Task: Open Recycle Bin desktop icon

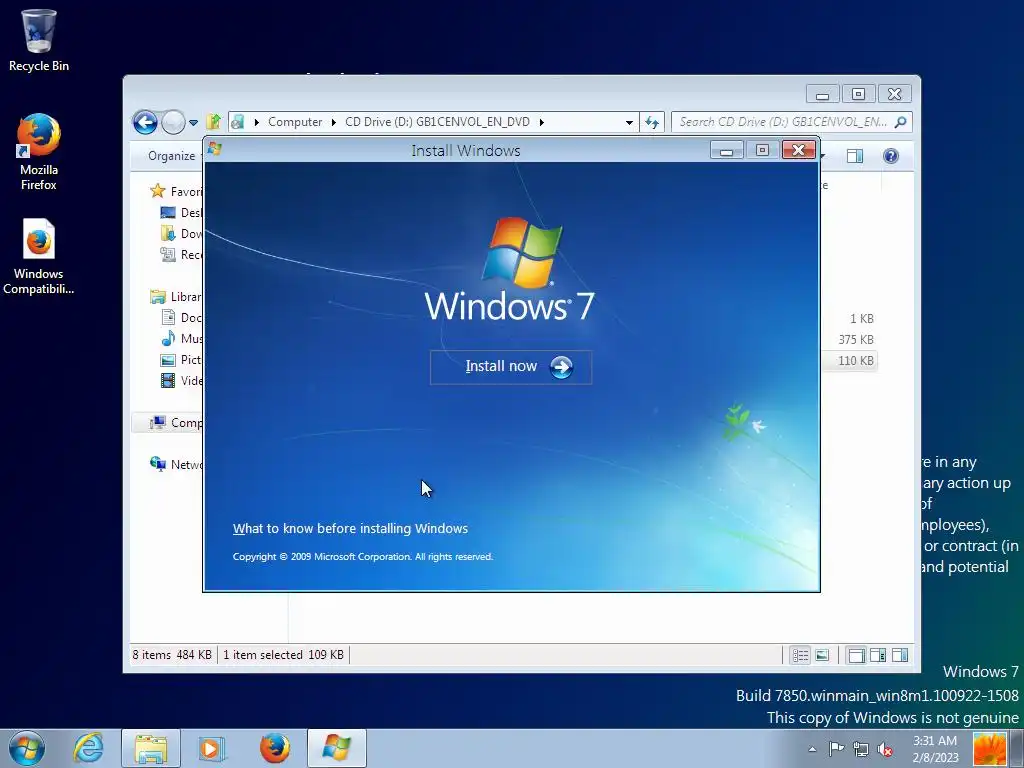Action: coord(39,40)
